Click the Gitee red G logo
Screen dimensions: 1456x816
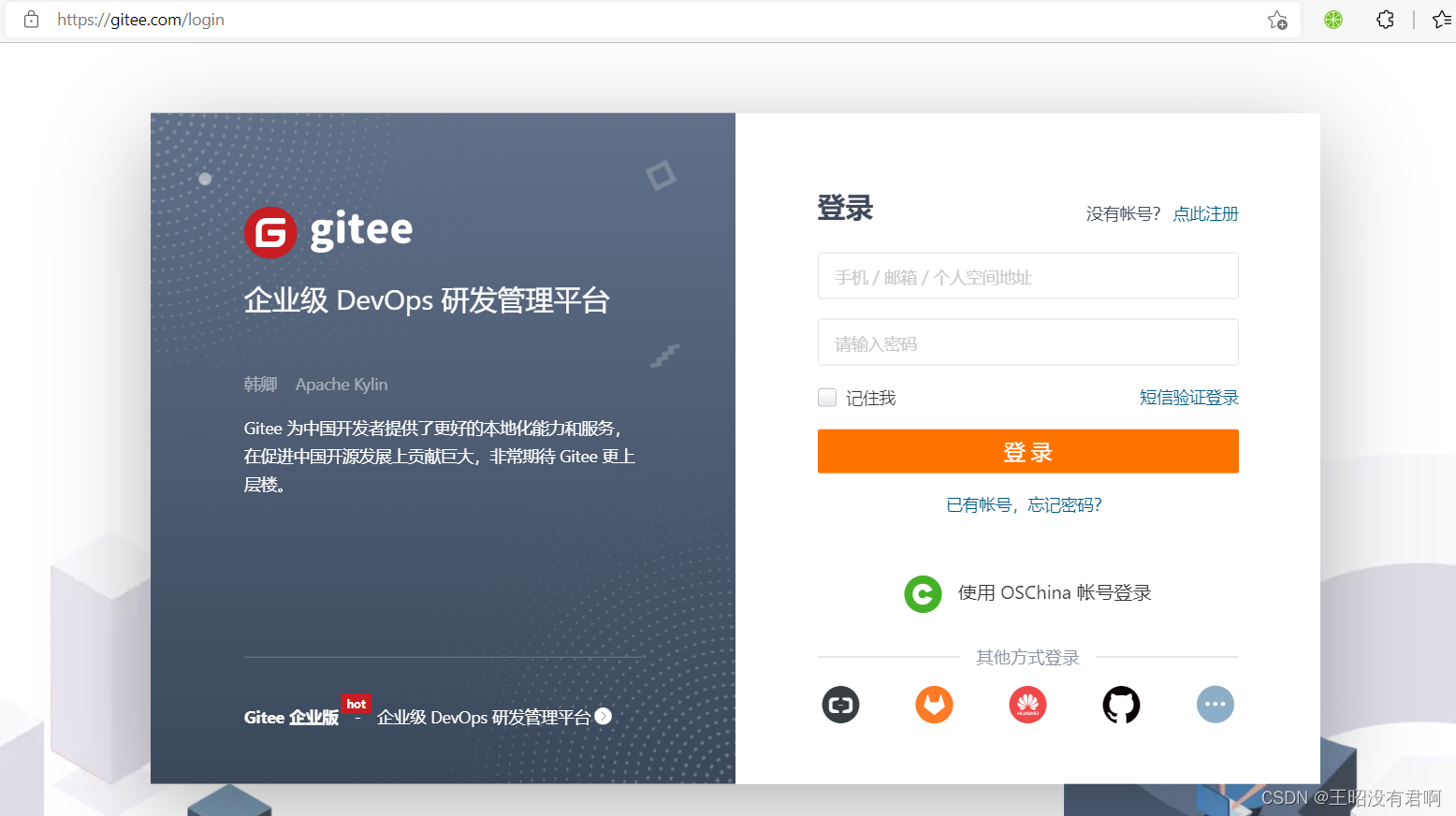pos(270,232)
